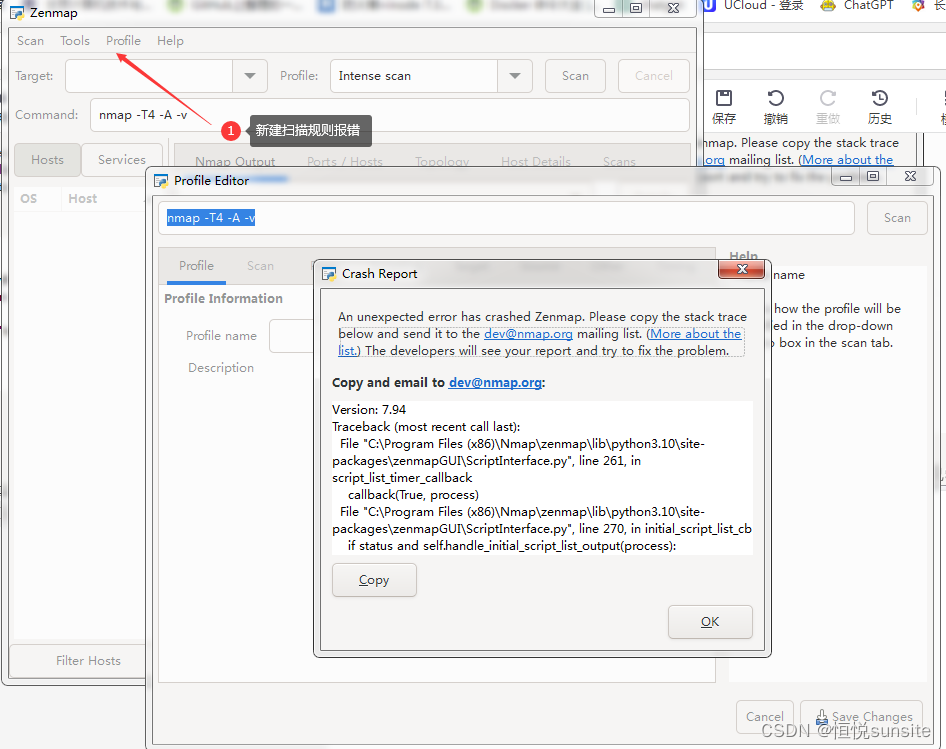Open the UCloud bookmark in browser
The image size is (946, 749).
tap(754, 5)
